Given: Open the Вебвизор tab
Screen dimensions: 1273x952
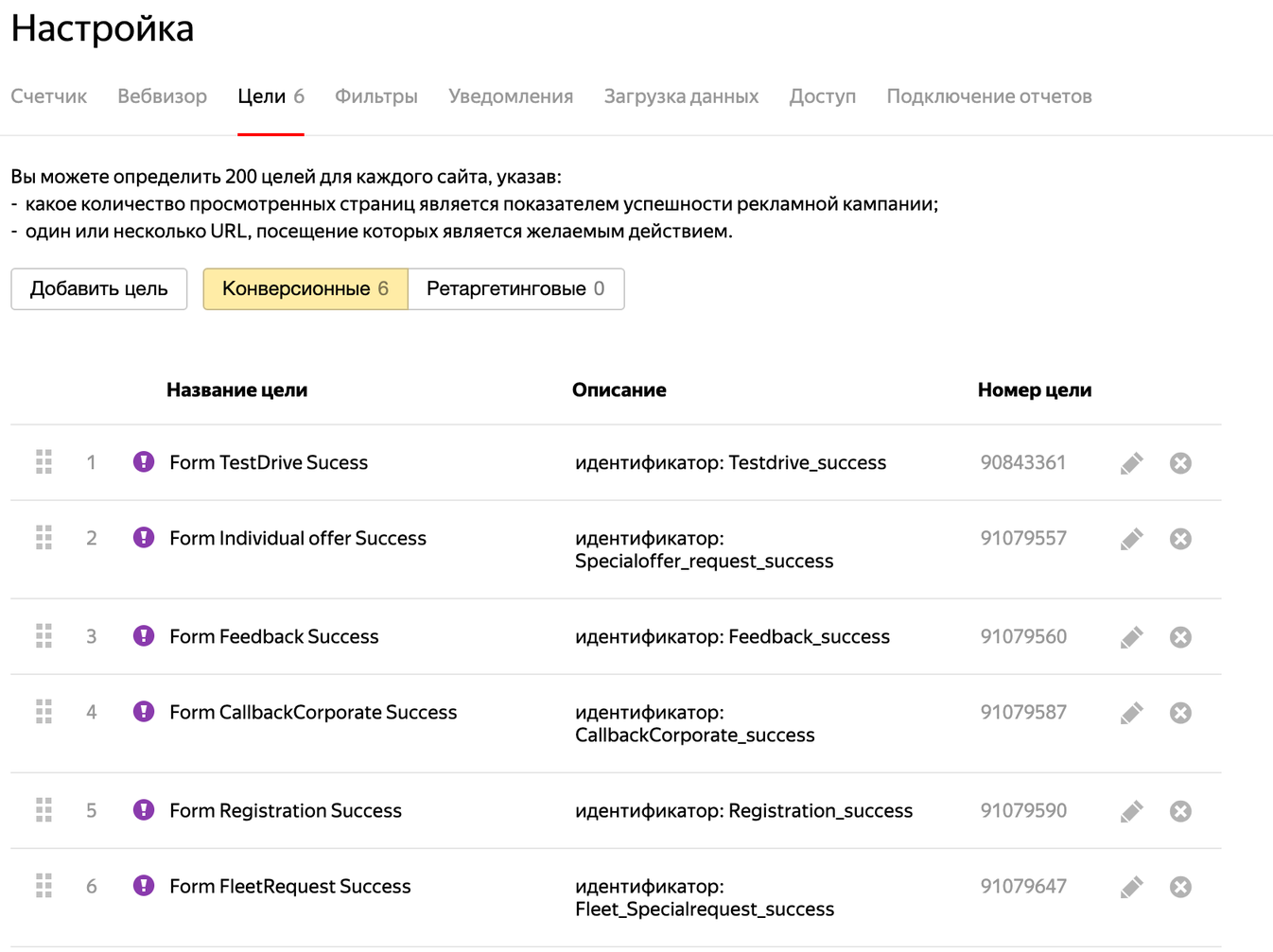Looking at the screenshot, I should (162, 96).
